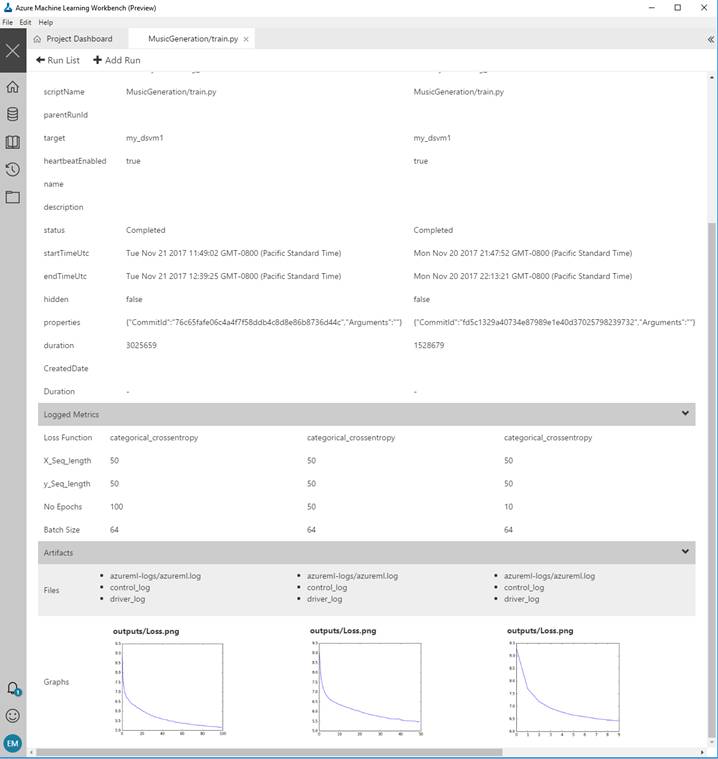
Task: Maximize the Workbench window
Action: point(678,8)
